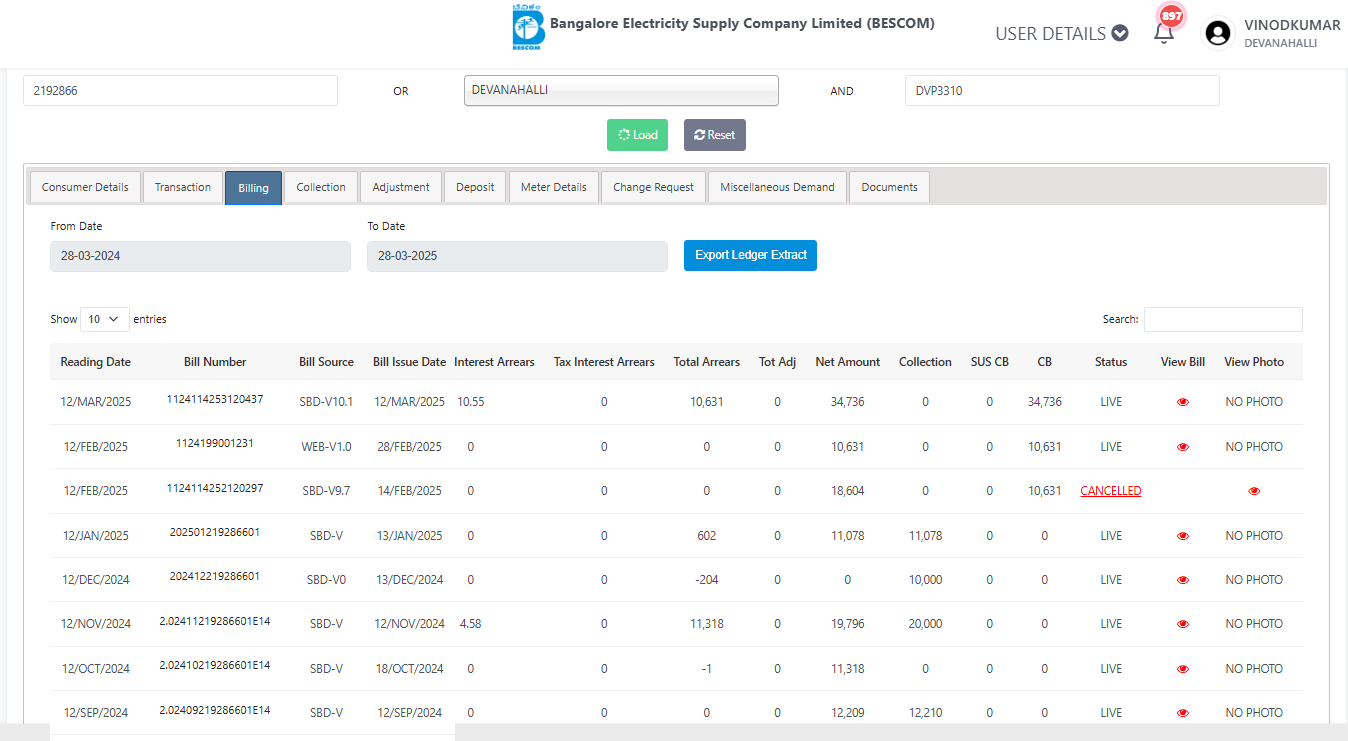
Task: Click the From Date field
Action: [200, 256]
